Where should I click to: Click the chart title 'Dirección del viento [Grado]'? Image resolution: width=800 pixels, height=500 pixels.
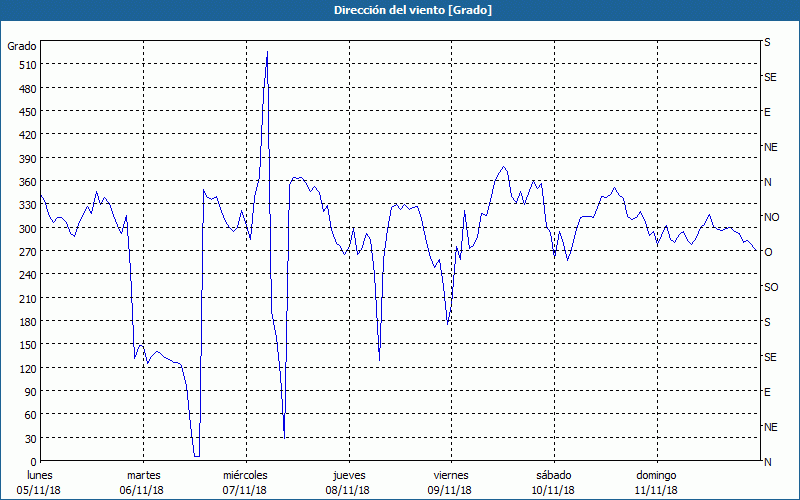(x=413, y=10)
